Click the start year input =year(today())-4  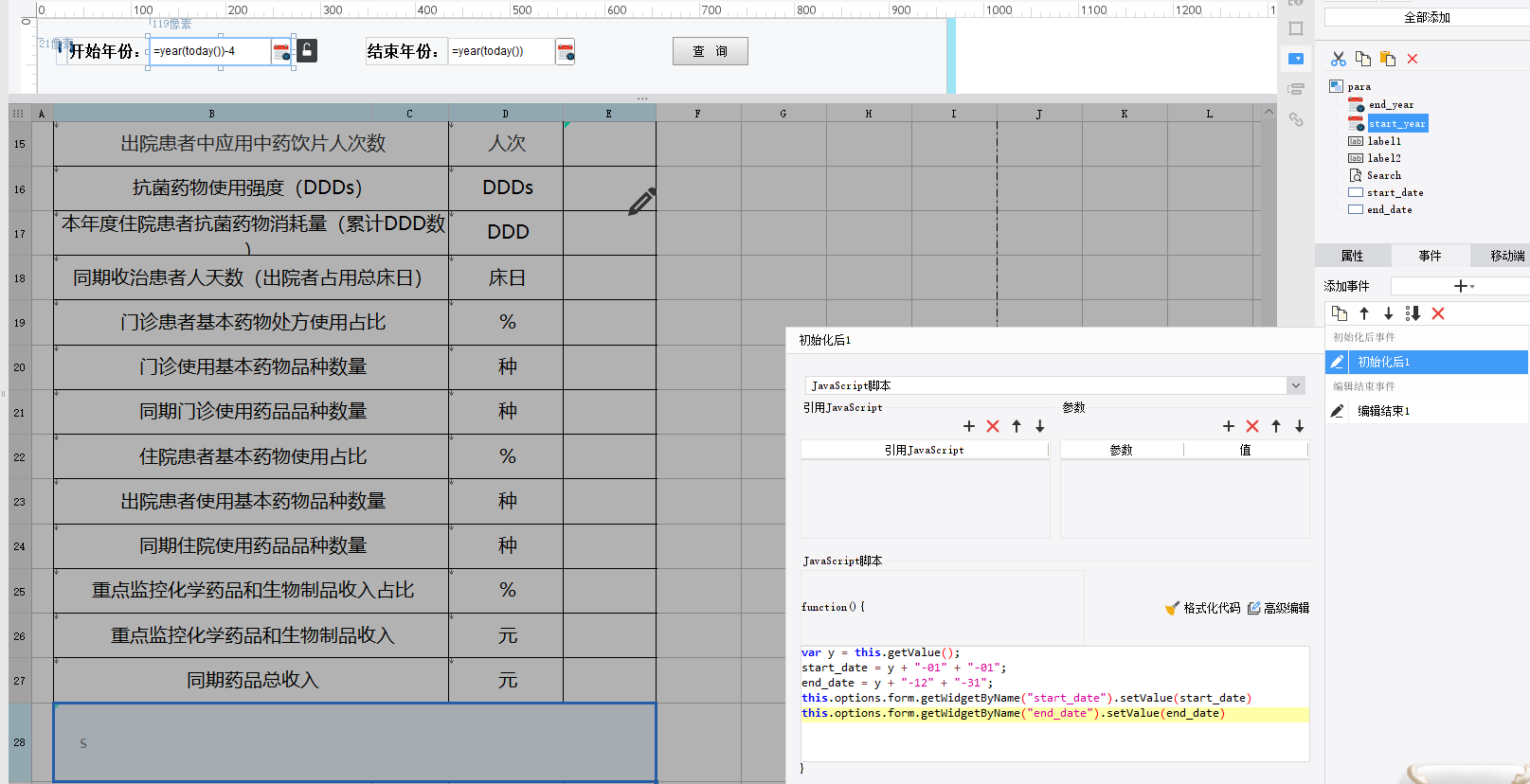click(x=210, y=51)
